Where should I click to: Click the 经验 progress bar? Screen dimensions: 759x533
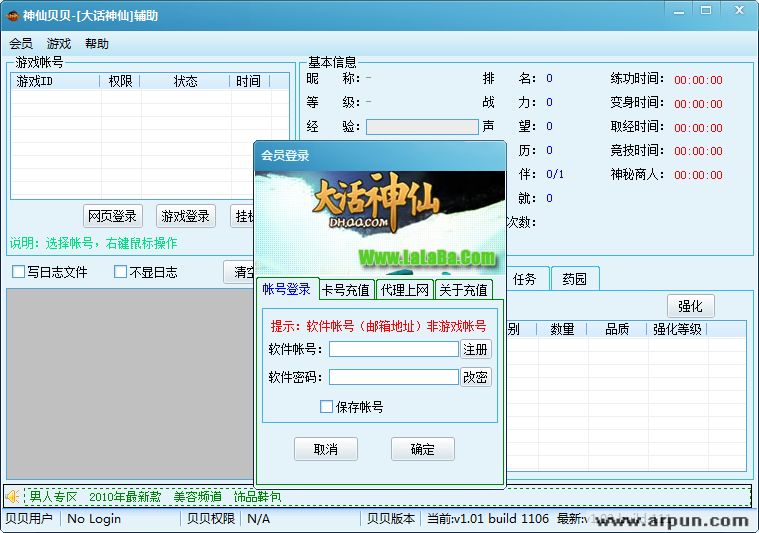(422, 127)
